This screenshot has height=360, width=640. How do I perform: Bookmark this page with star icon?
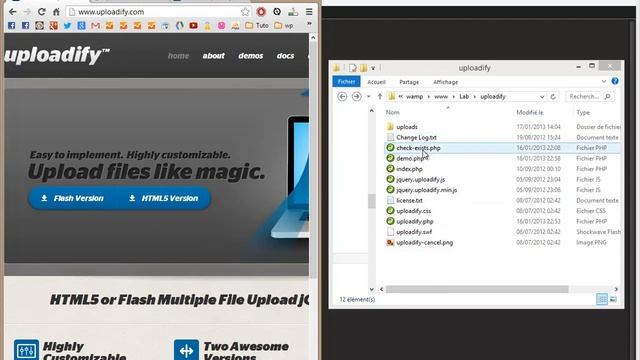click(245, 12)
